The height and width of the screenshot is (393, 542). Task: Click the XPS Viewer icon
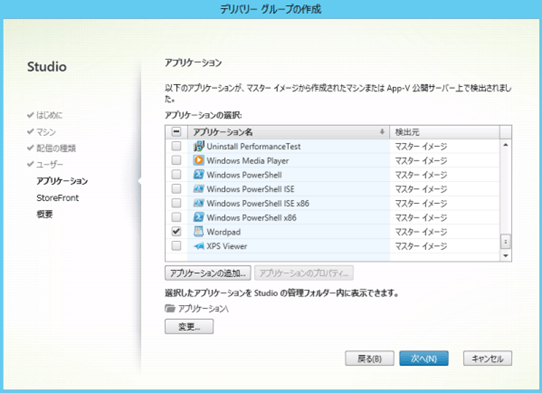coord(198,246)
